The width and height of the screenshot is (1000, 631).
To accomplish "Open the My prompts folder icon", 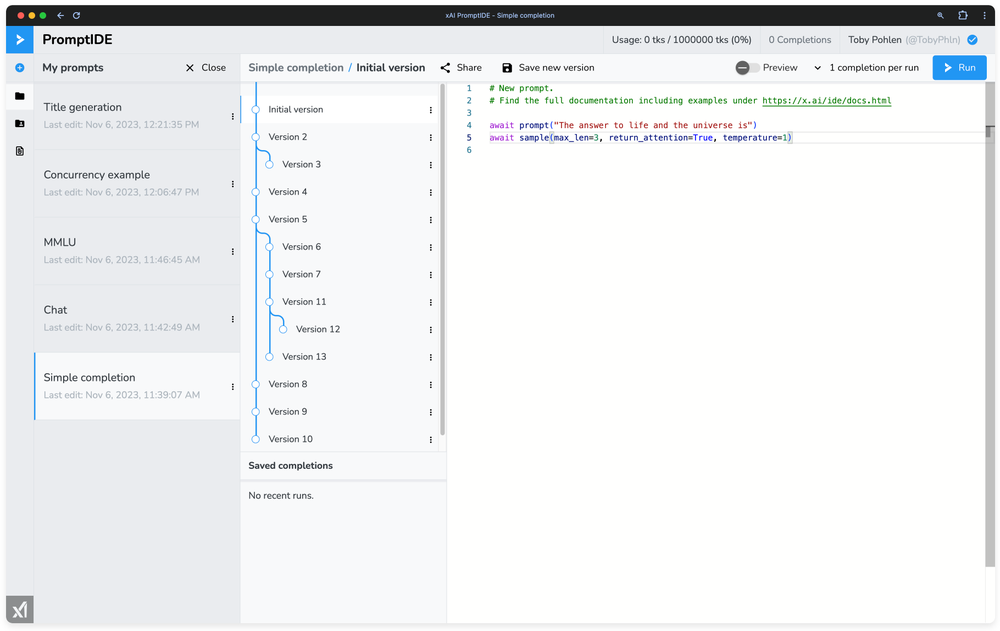I will click(19, 96).
